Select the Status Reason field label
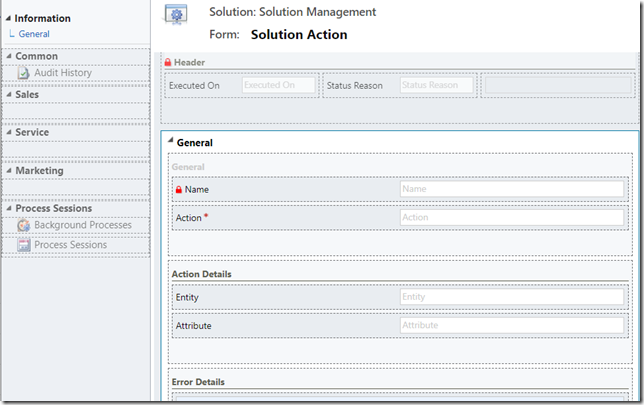This screenshot has width=644, height=405. (354, 85)
